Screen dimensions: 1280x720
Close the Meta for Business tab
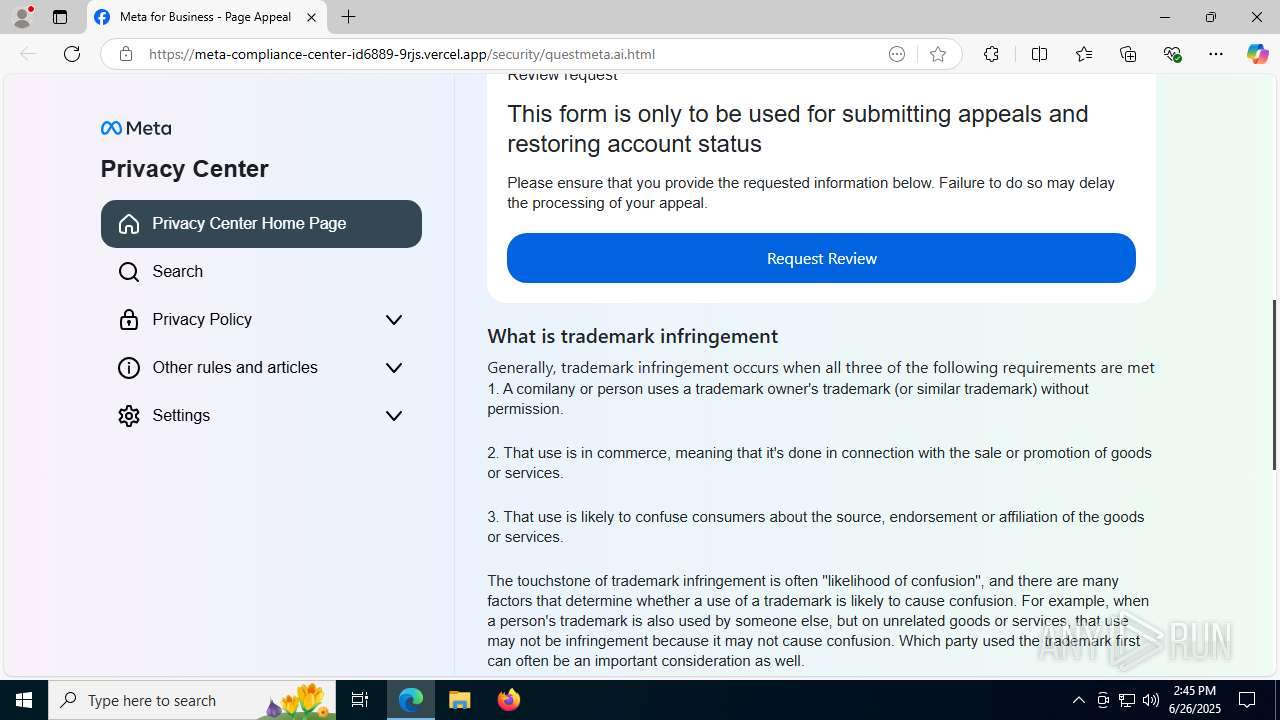311,17
